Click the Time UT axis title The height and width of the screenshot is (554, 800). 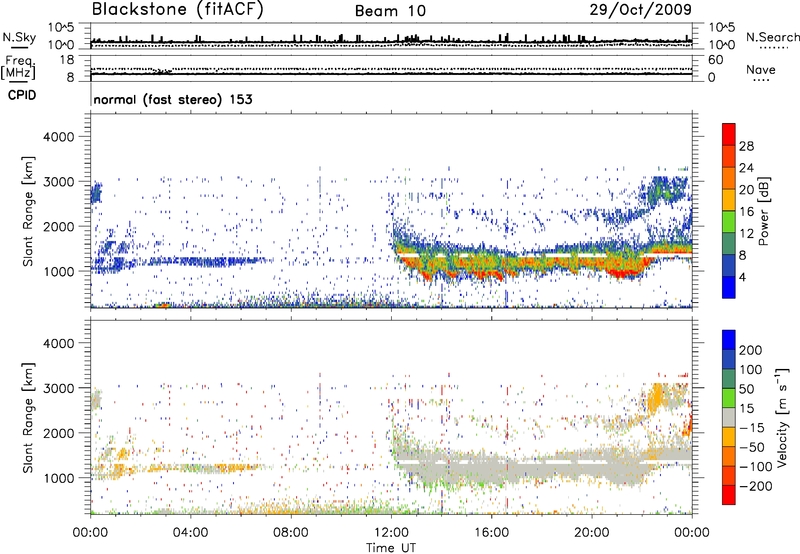tap(391, 547)
